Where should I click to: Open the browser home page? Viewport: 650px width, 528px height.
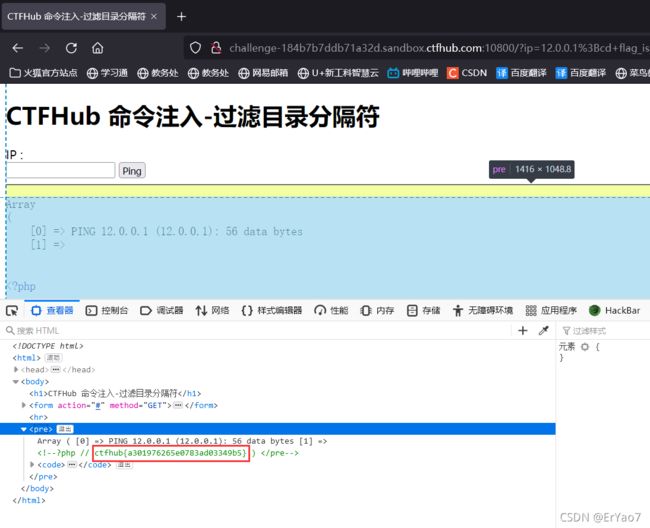(x=98, y=48)
